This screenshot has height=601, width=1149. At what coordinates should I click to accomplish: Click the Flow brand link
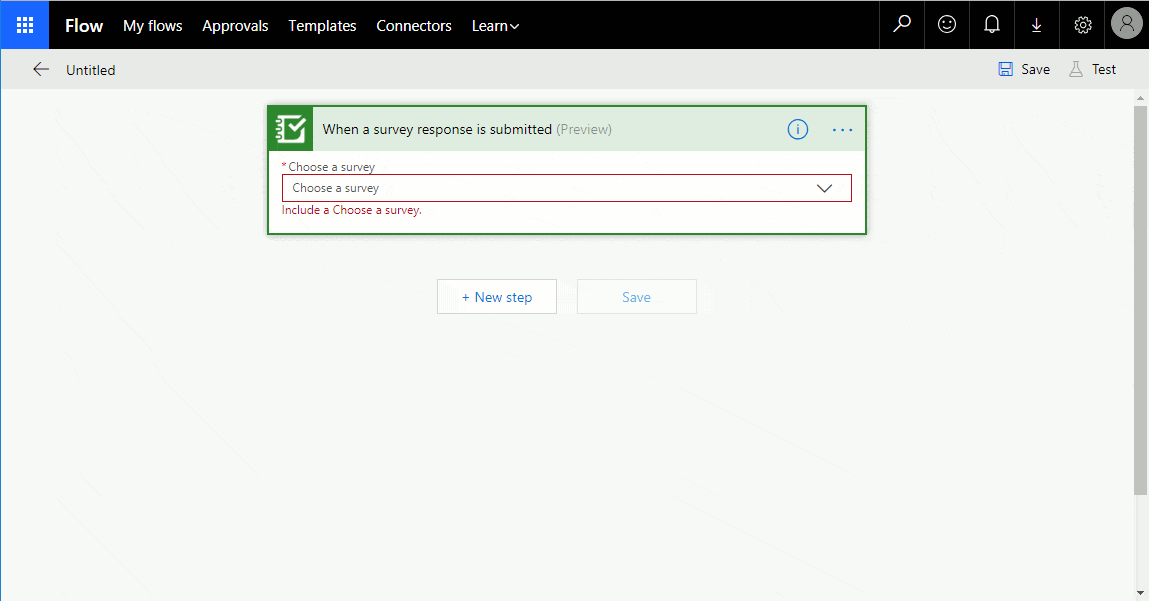[x=84, y=26]
